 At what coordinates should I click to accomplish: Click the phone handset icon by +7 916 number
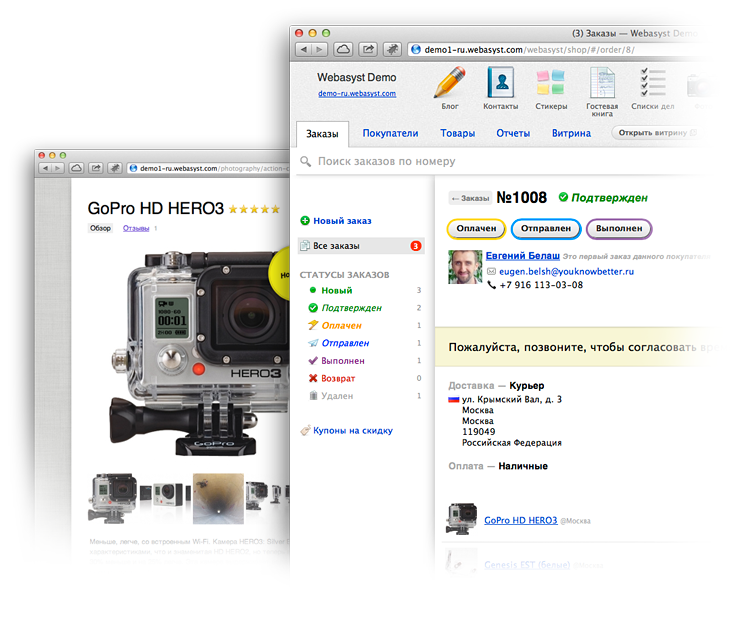(x=491, y=285)
